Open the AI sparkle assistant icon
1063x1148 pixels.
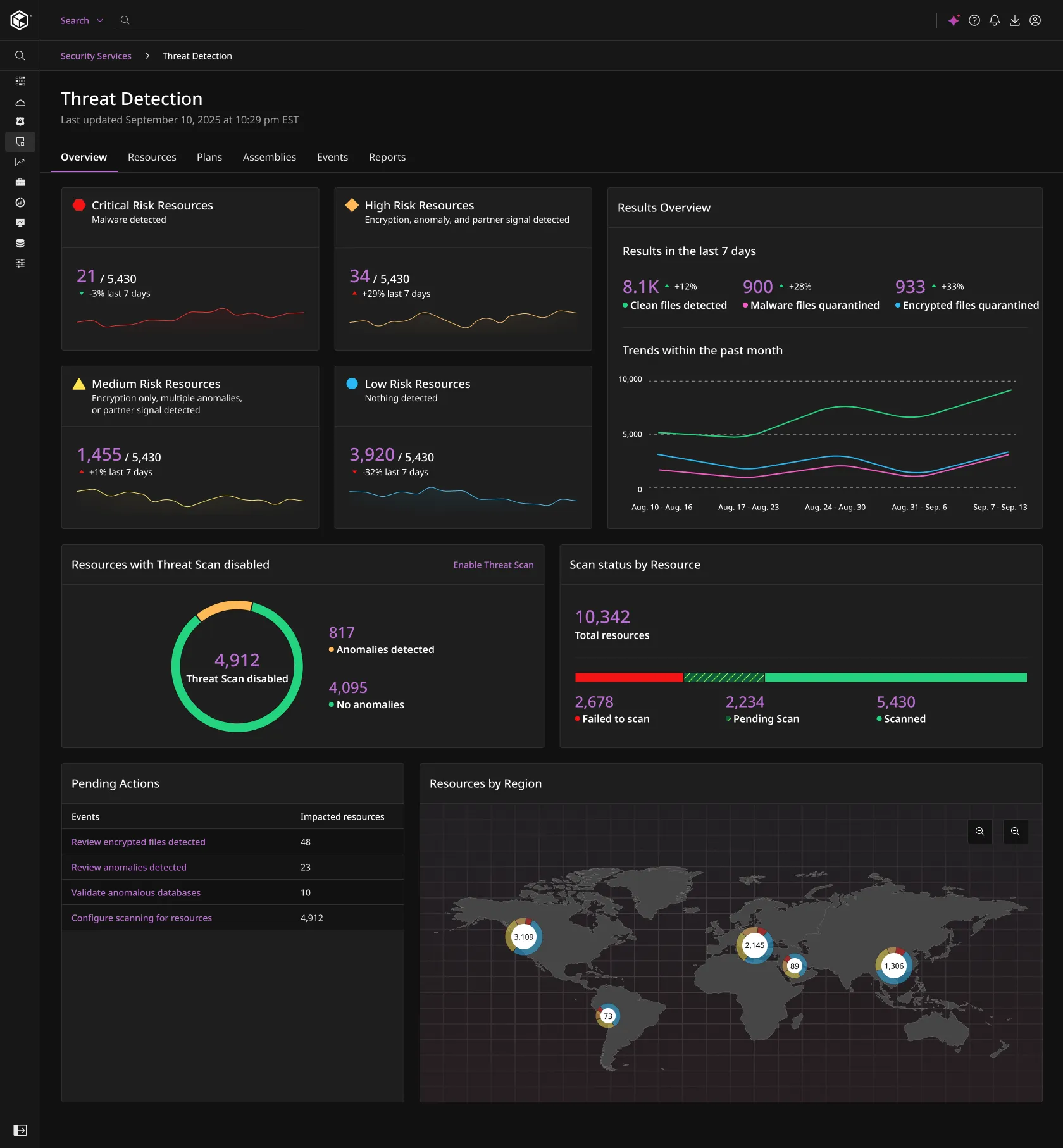pyautogui.click(x=954, y=20)
